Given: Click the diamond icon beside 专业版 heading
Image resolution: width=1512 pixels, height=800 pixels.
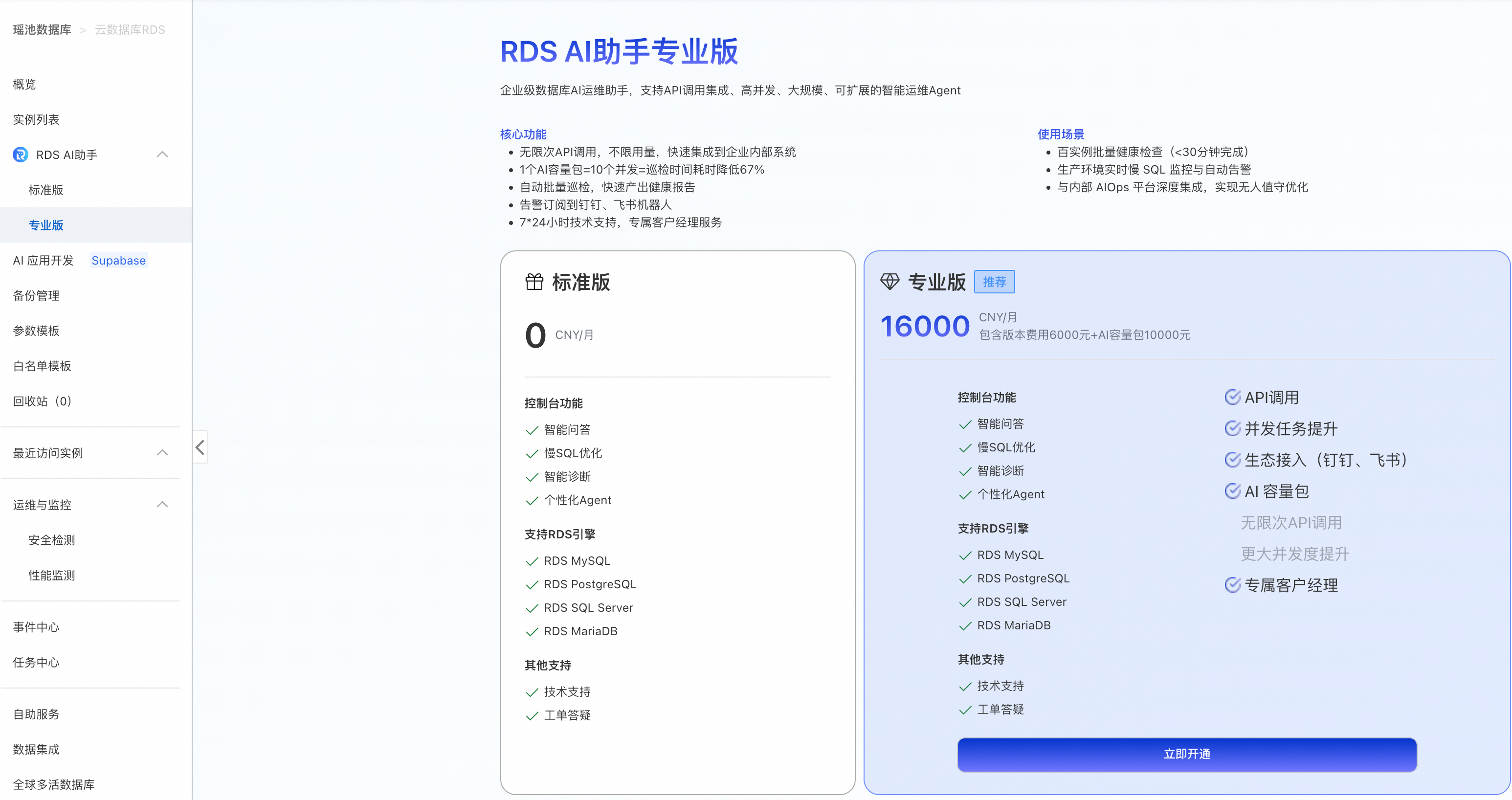Looking at the screenshot, I should click(x=890, y=282).
